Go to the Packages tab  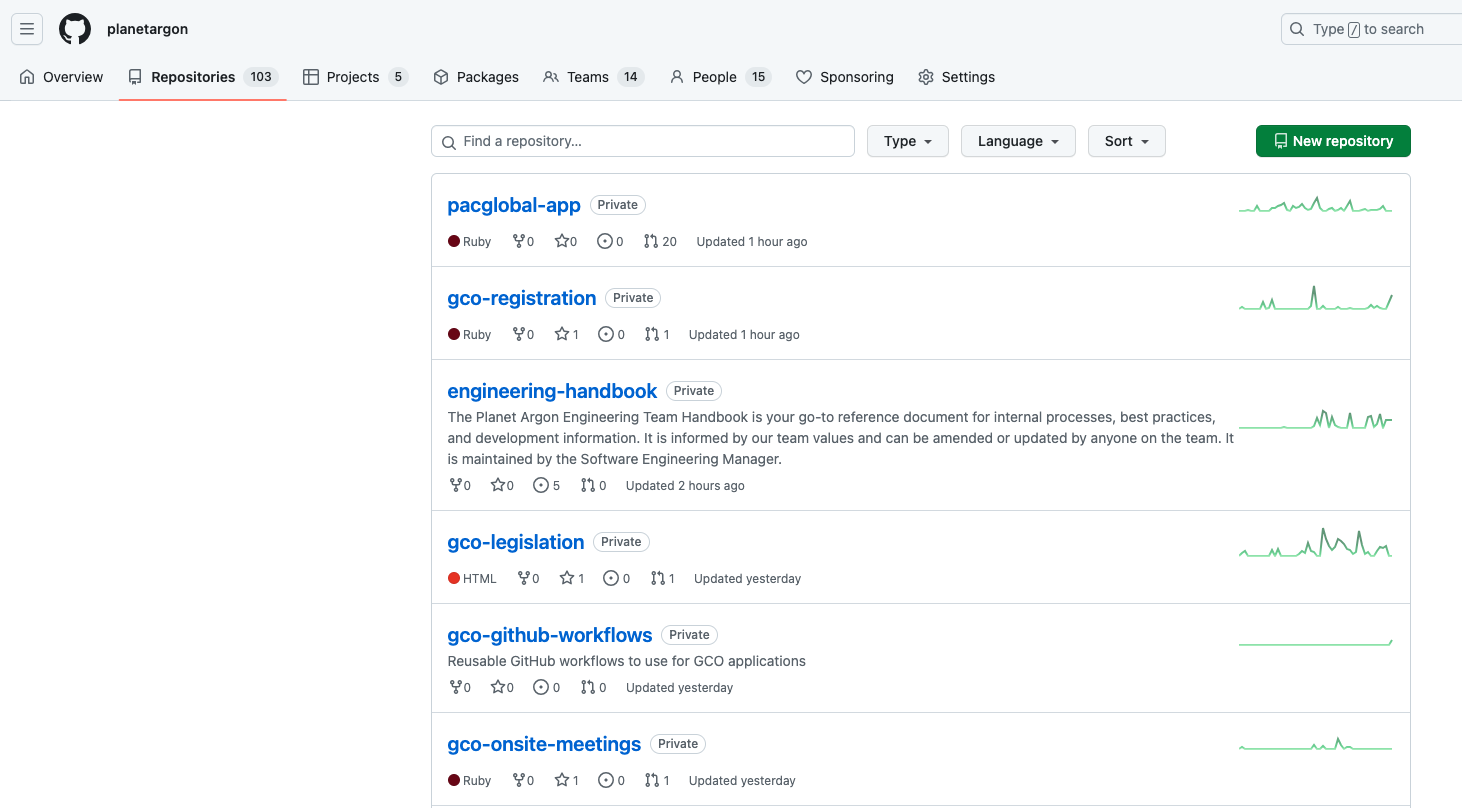(x=476, y=77)
